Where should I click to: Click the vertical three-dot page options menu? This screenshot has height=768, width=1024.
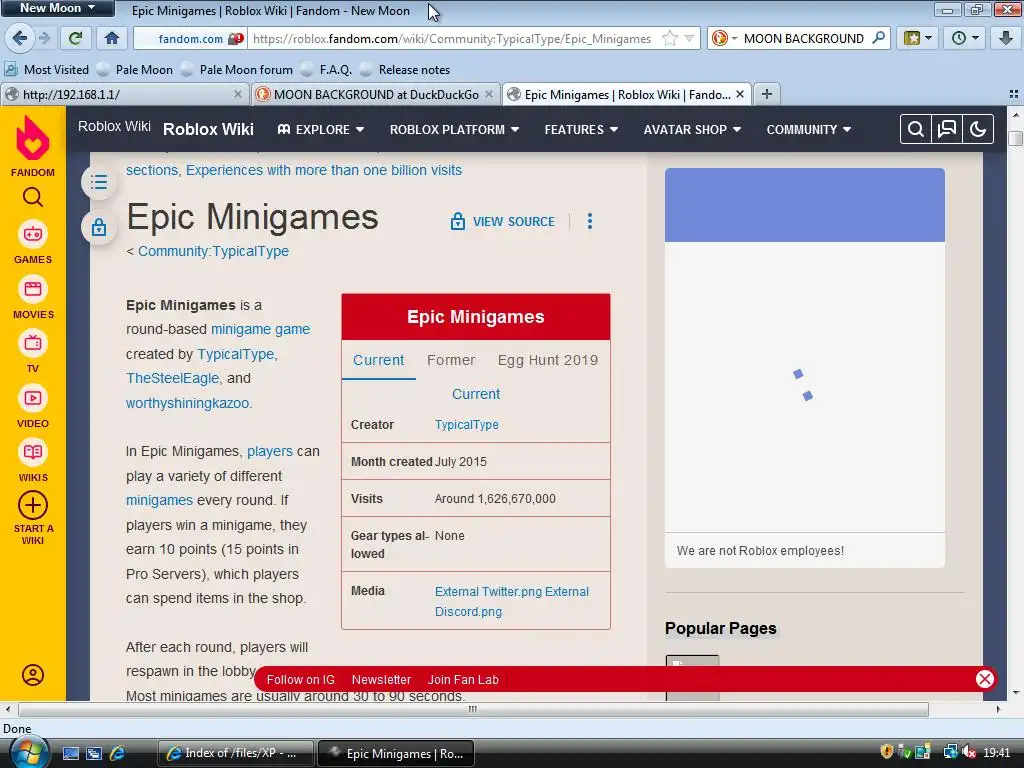pyautogui.click(x=590, y=221)
